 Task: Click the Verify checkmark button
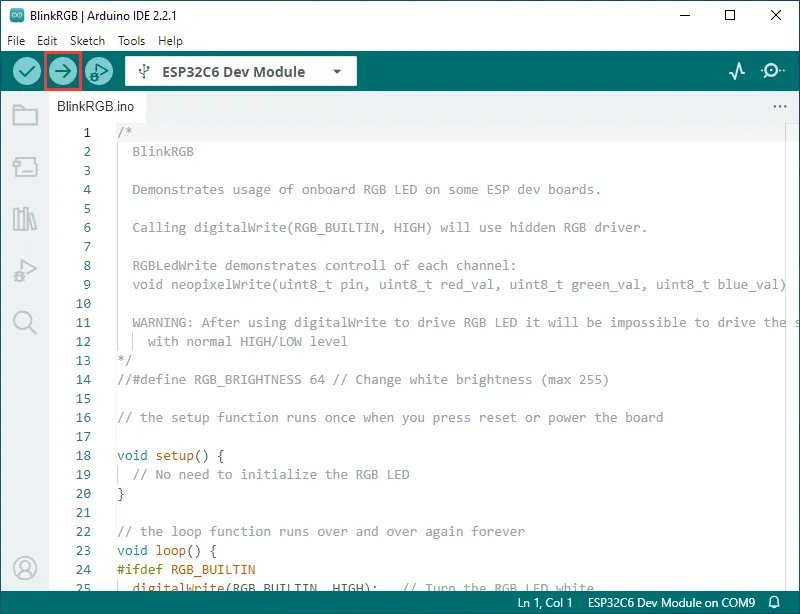27,71
